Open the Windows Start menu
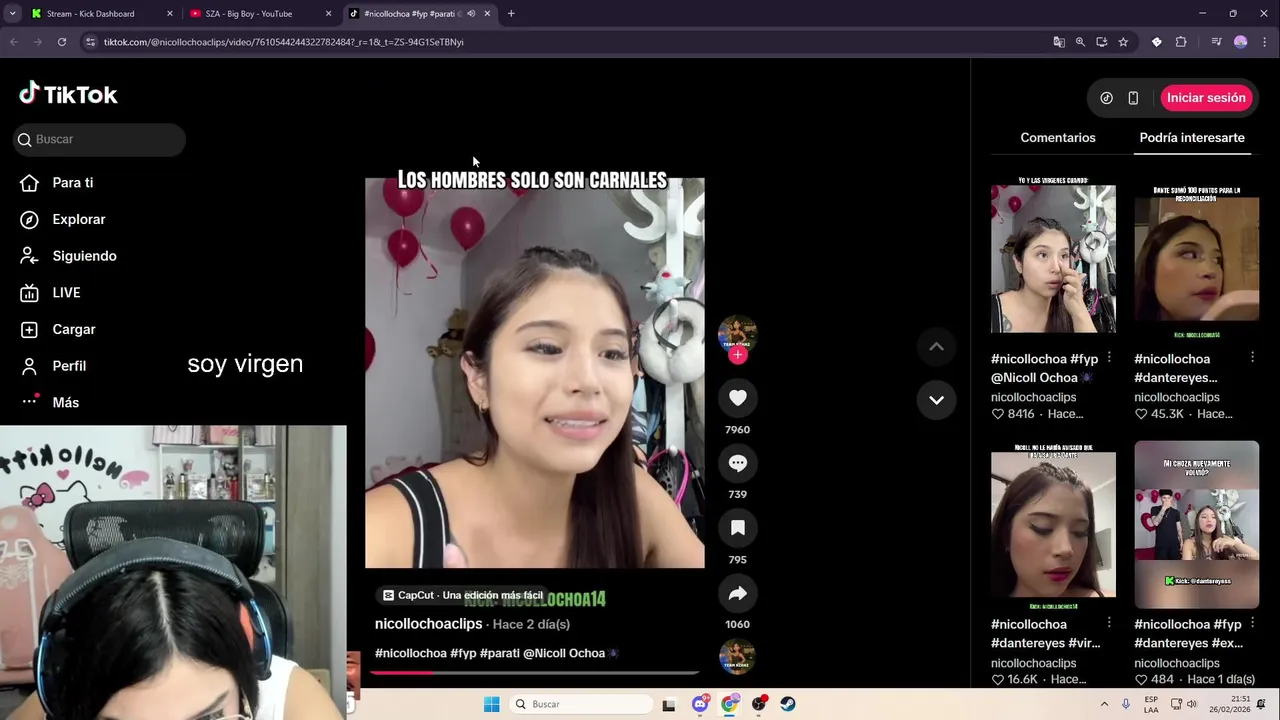The width and height of the screenshot is (1280, 720). [491, 704]
